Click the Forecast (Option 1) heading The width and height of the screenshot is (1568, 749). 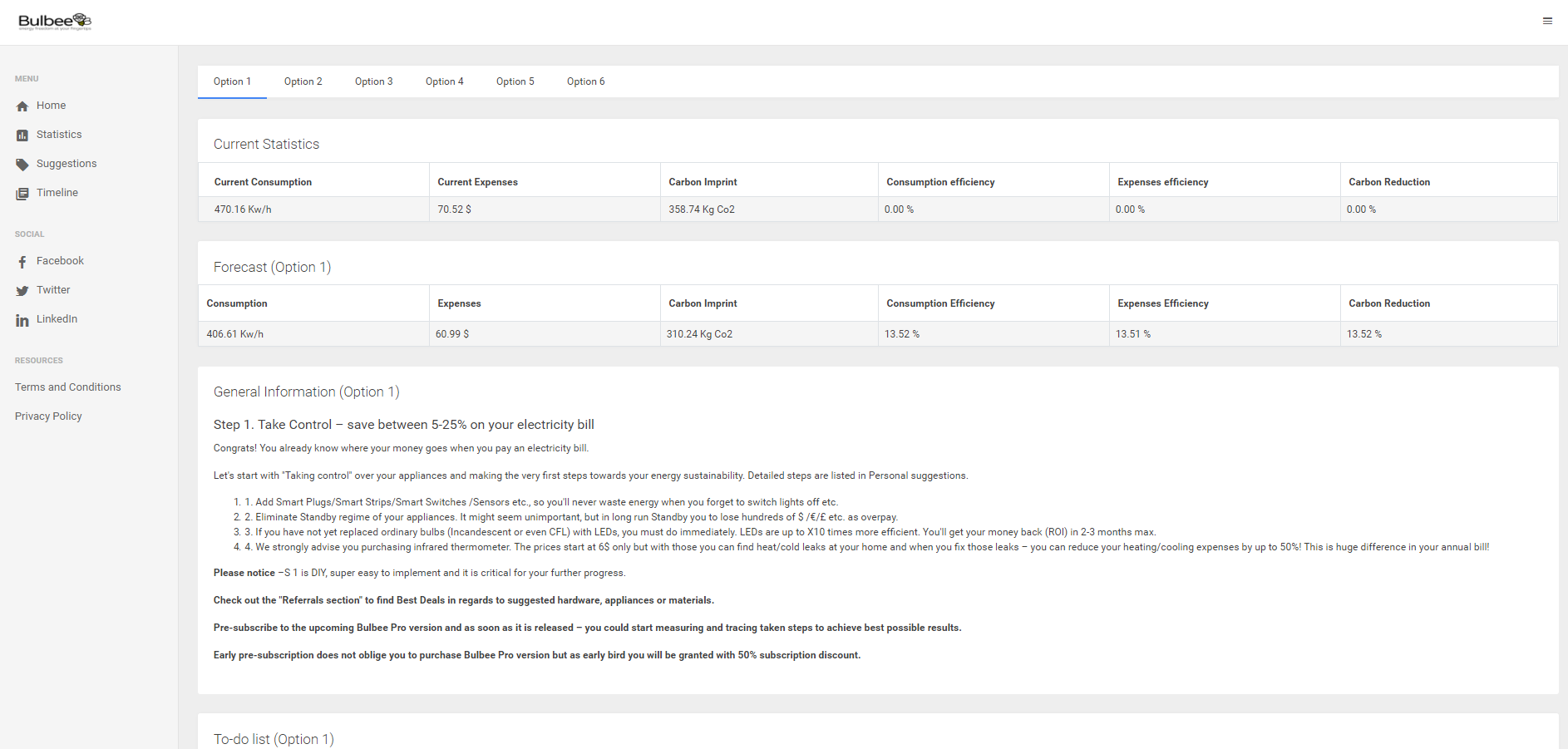(272, 267)
